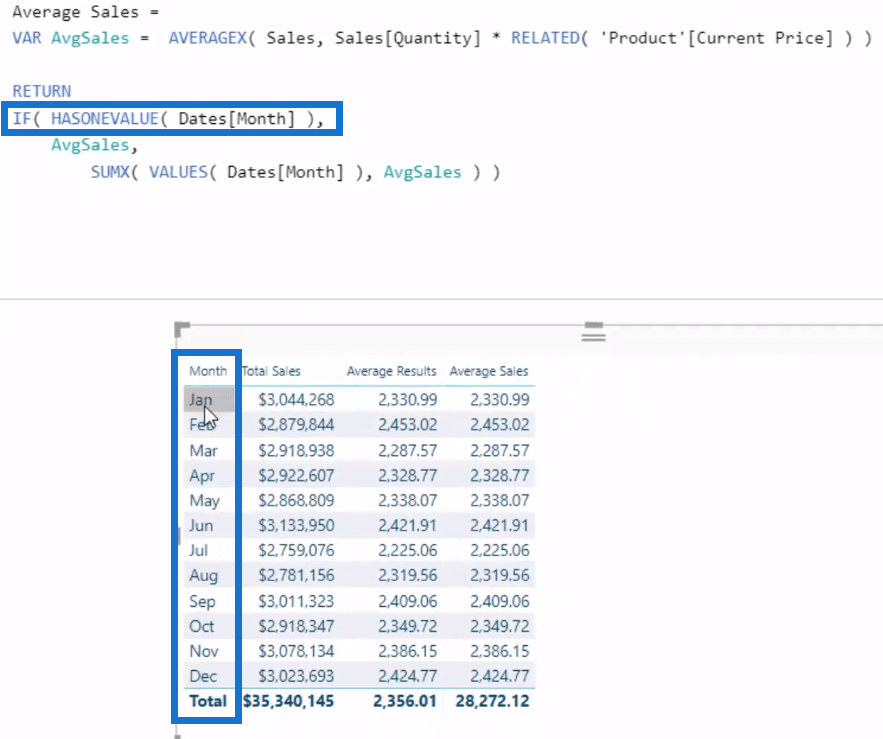Click Sales[Quantity] in the formula
Viewport: 883px width, 739px height.
tap(408, 38)
